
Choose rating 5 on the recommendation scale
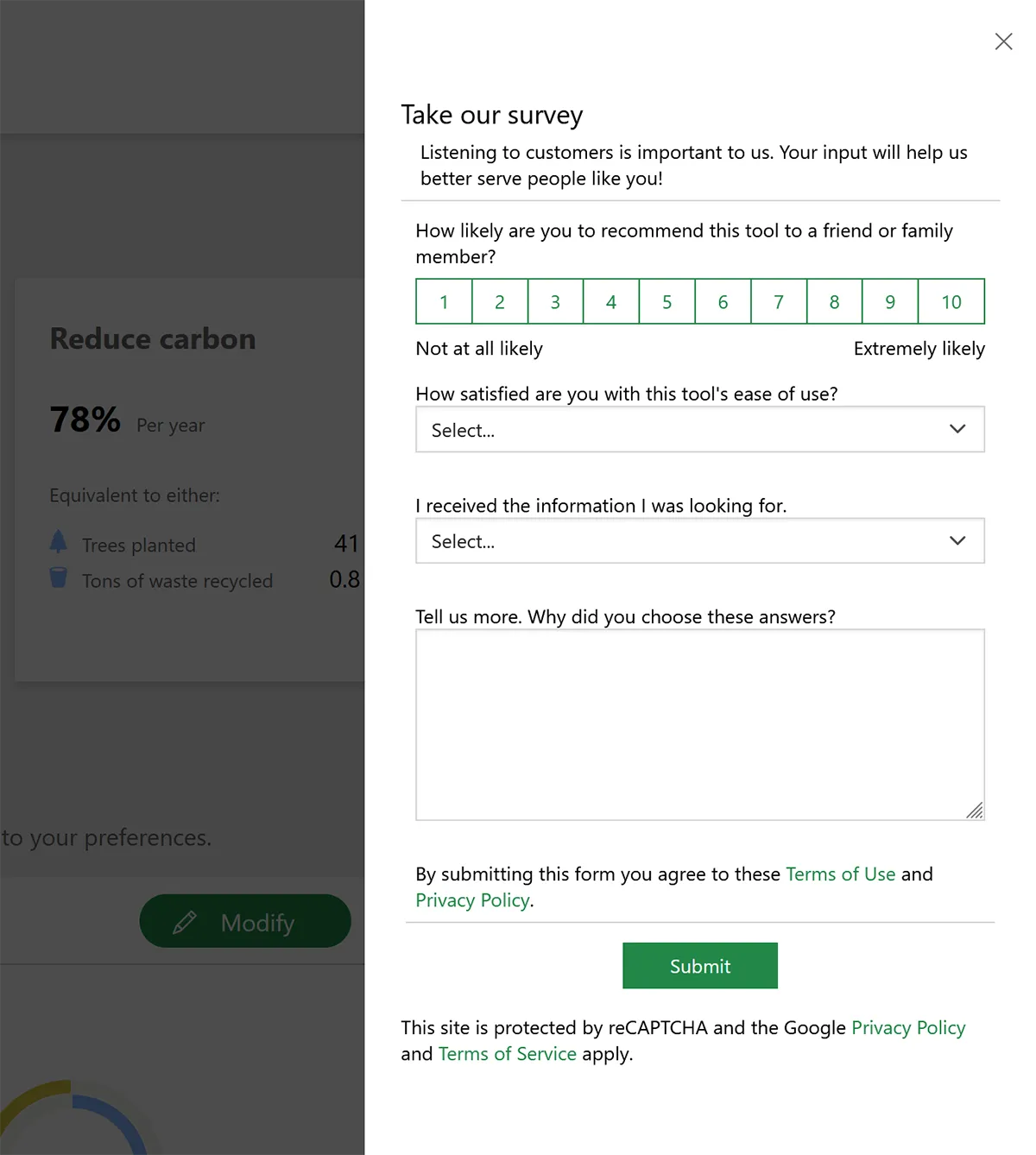point(666,302)
